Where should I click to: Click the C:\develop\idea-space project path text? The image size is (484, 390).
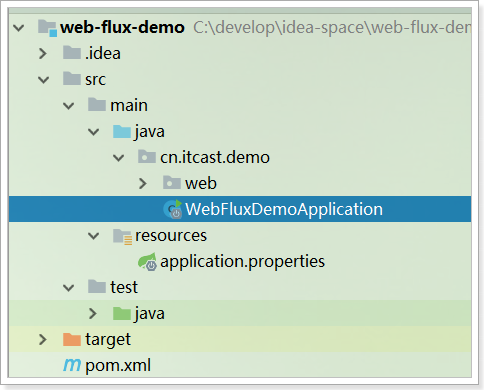pyautogui.click(x=332, y=27)
